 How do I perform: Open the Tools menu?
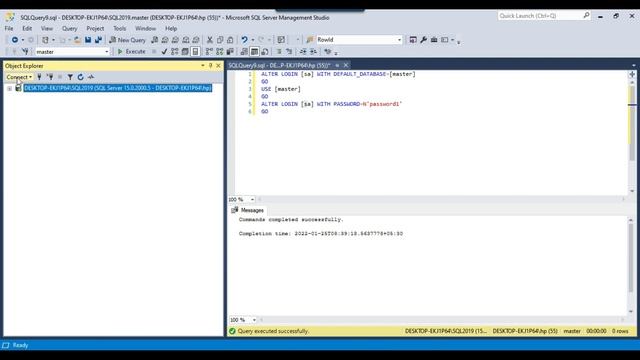pos(120,28)
